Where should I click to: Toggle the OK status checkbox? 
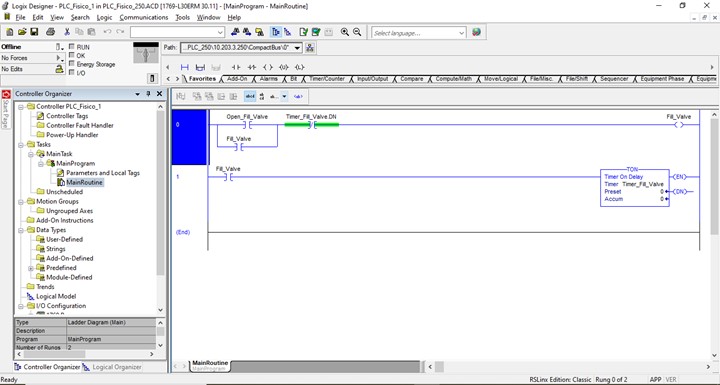point(71,55)
